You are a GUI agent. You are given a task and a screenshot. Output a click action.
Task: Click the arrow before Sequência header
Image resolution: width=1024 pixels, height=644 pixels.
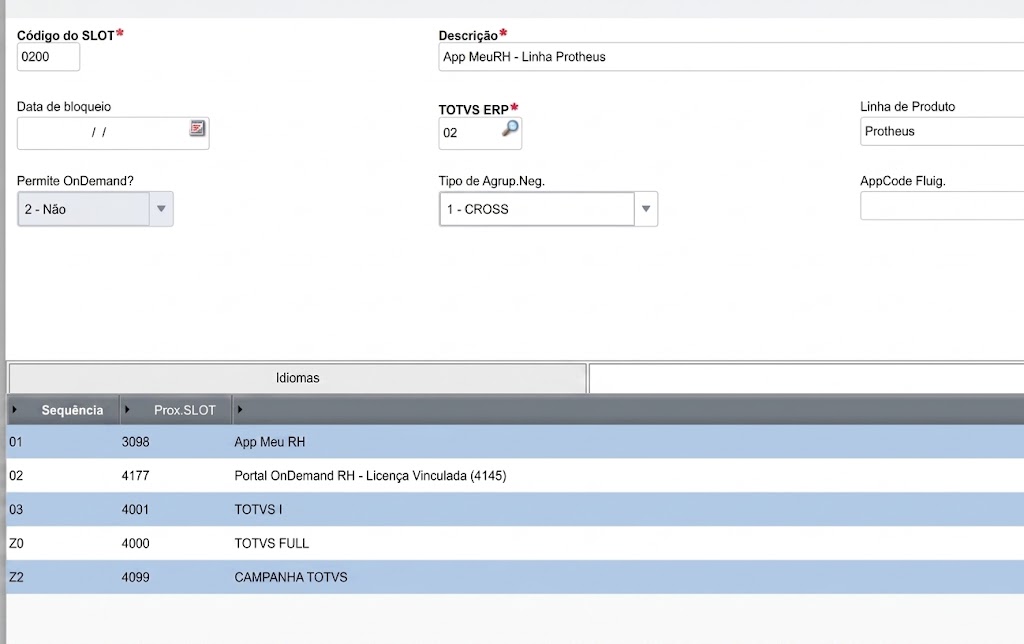point(14,410)
